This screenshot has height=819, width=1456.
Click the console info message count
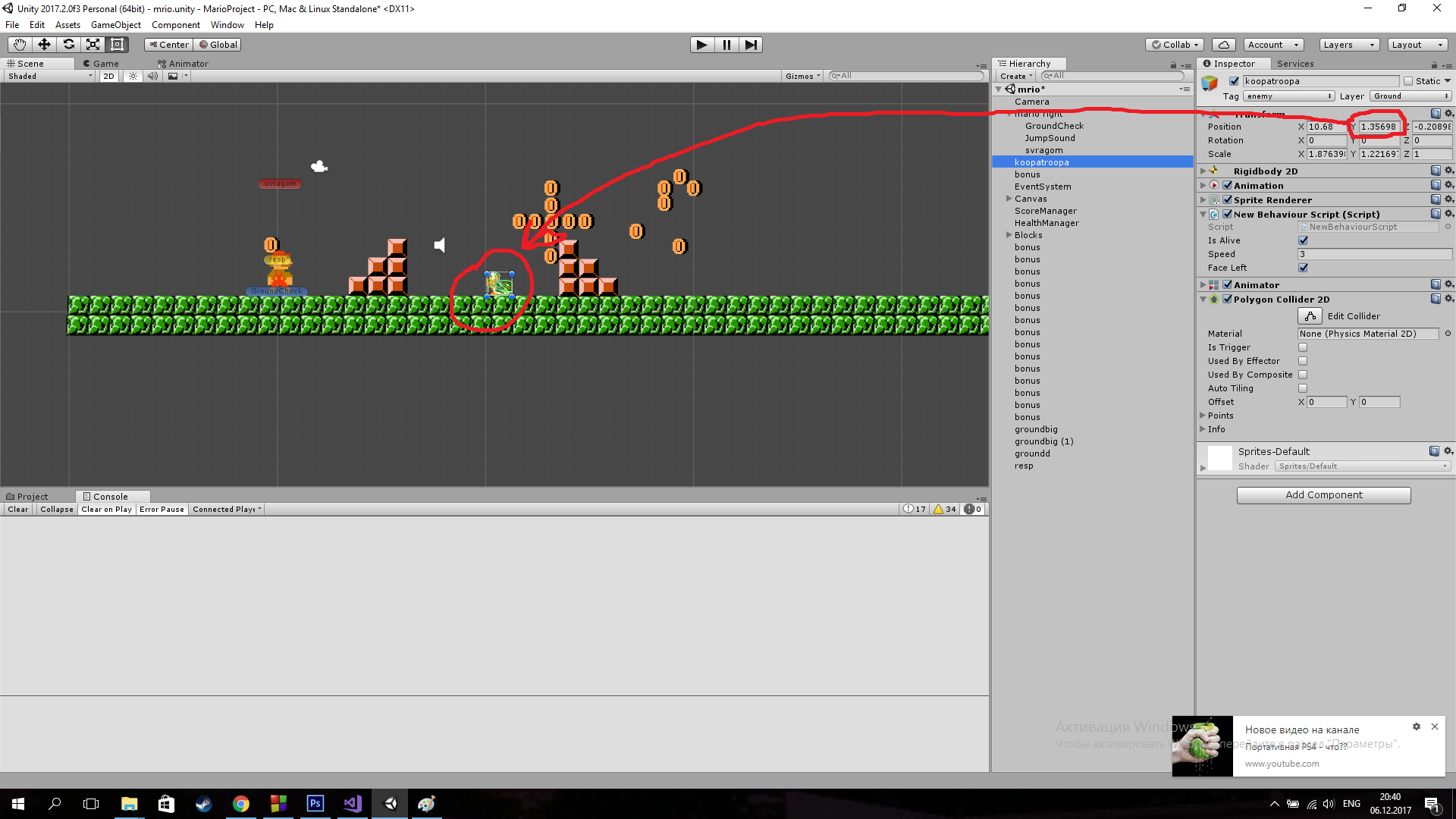pyautogui.click(x=915, y=509)
